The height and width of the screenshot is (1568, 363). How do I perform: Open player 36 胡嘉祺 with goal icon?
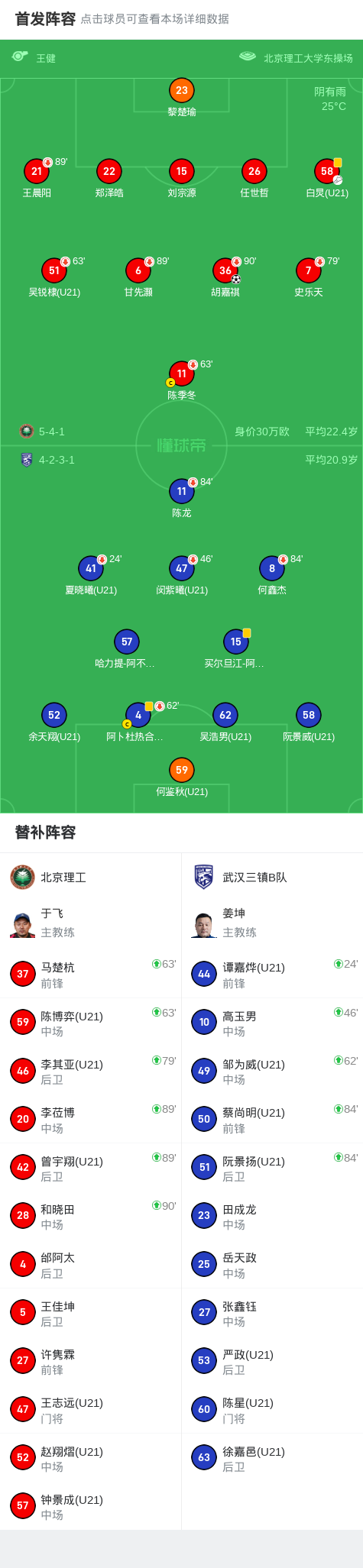coord(225,270)
